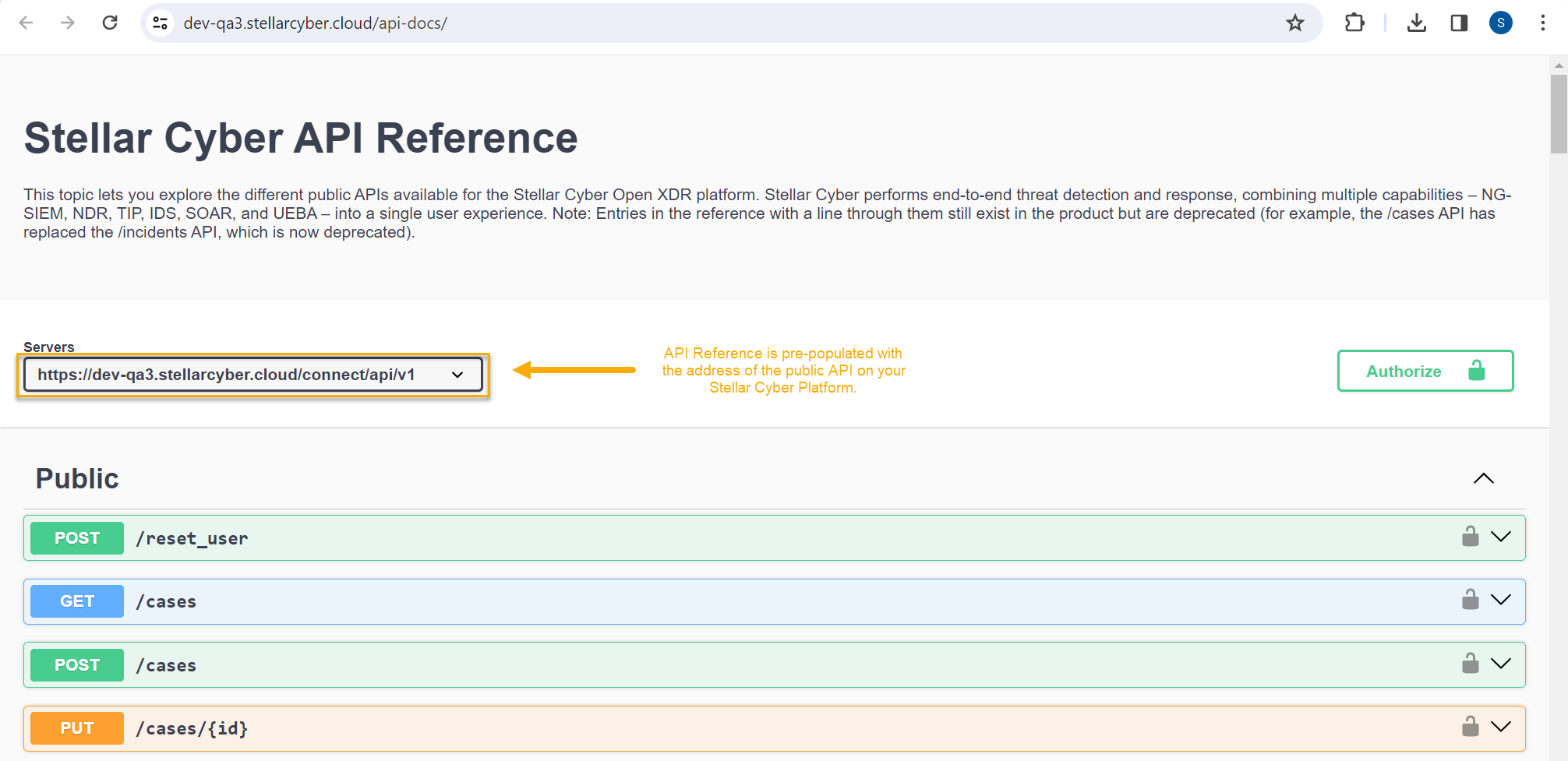Expand the POST /reset_user endpoint chevron
Viewport: 1568px width, 761px height.
pos(1500,537)
